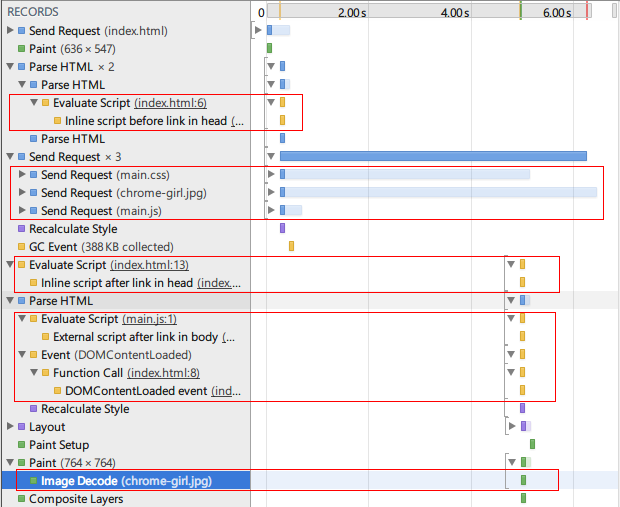The image size is (620, 507).
Task: Collapse the Parse HTML × 2 record
Action: tap(10, 67)
